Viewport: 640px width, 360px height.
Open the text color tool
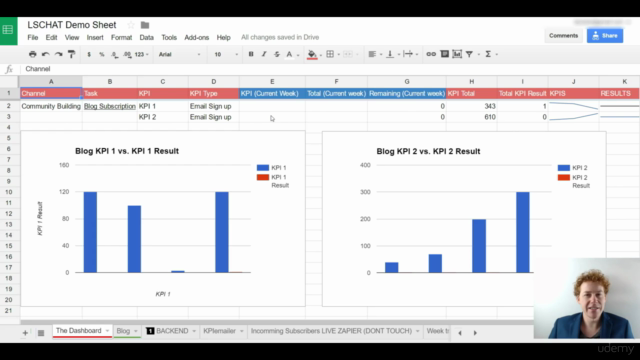(289, 54)
